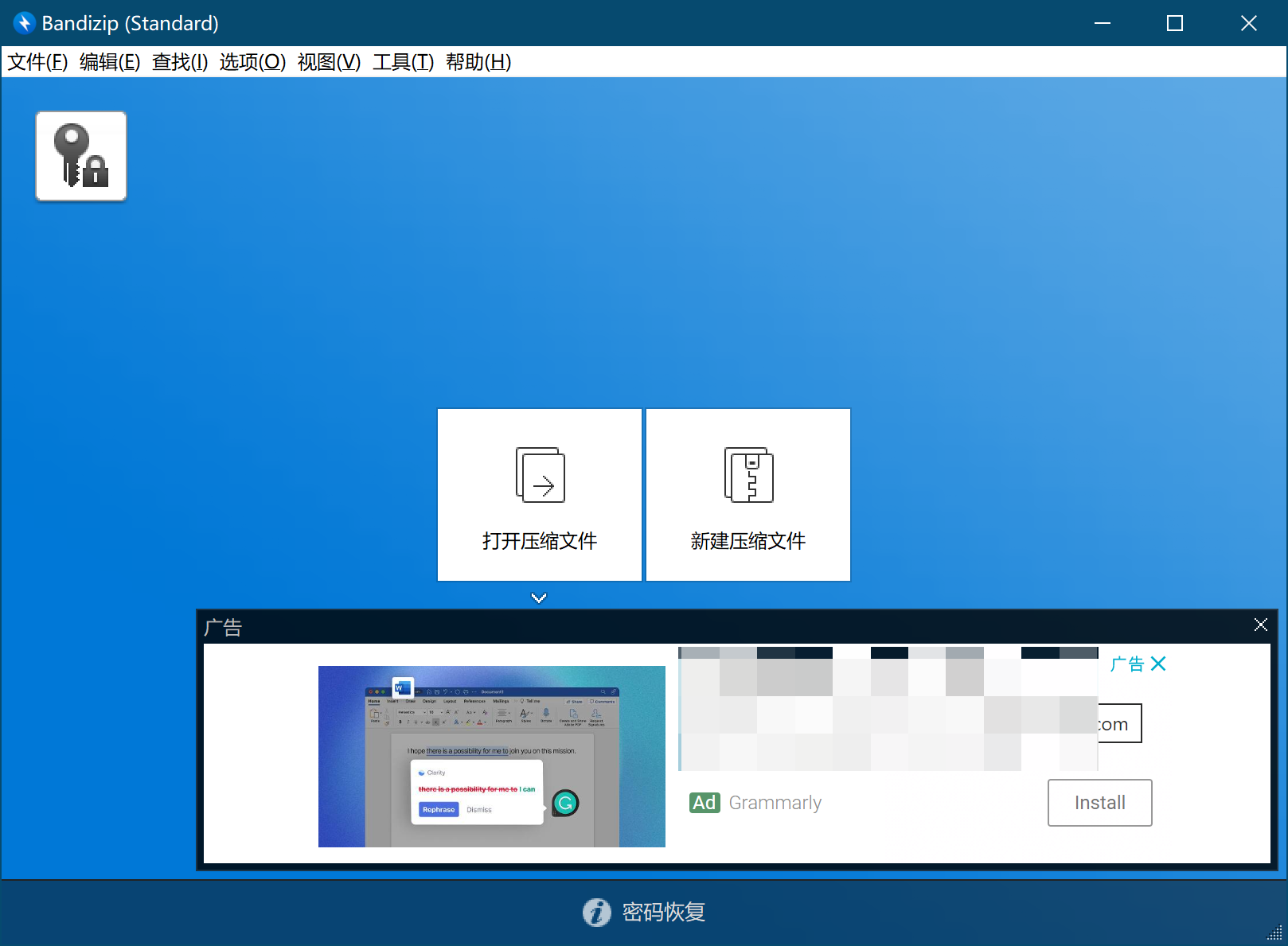The width and height of the screenshot is (1288, 946).
Task: Click the Grammarly ad screenshot image
Action: click(x=492, y=757)
